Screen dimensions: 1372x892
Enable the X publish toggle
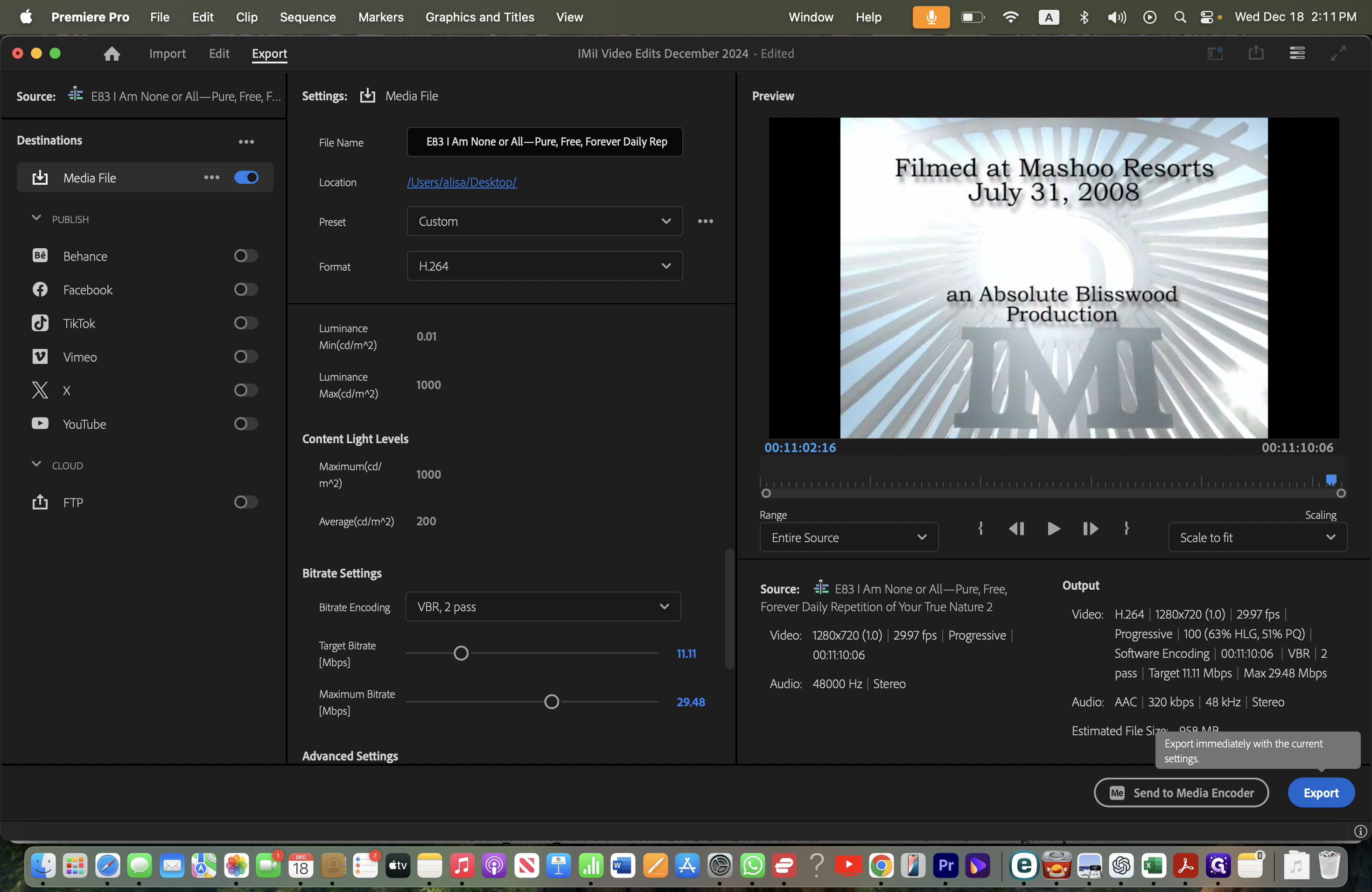click(246, 390)
